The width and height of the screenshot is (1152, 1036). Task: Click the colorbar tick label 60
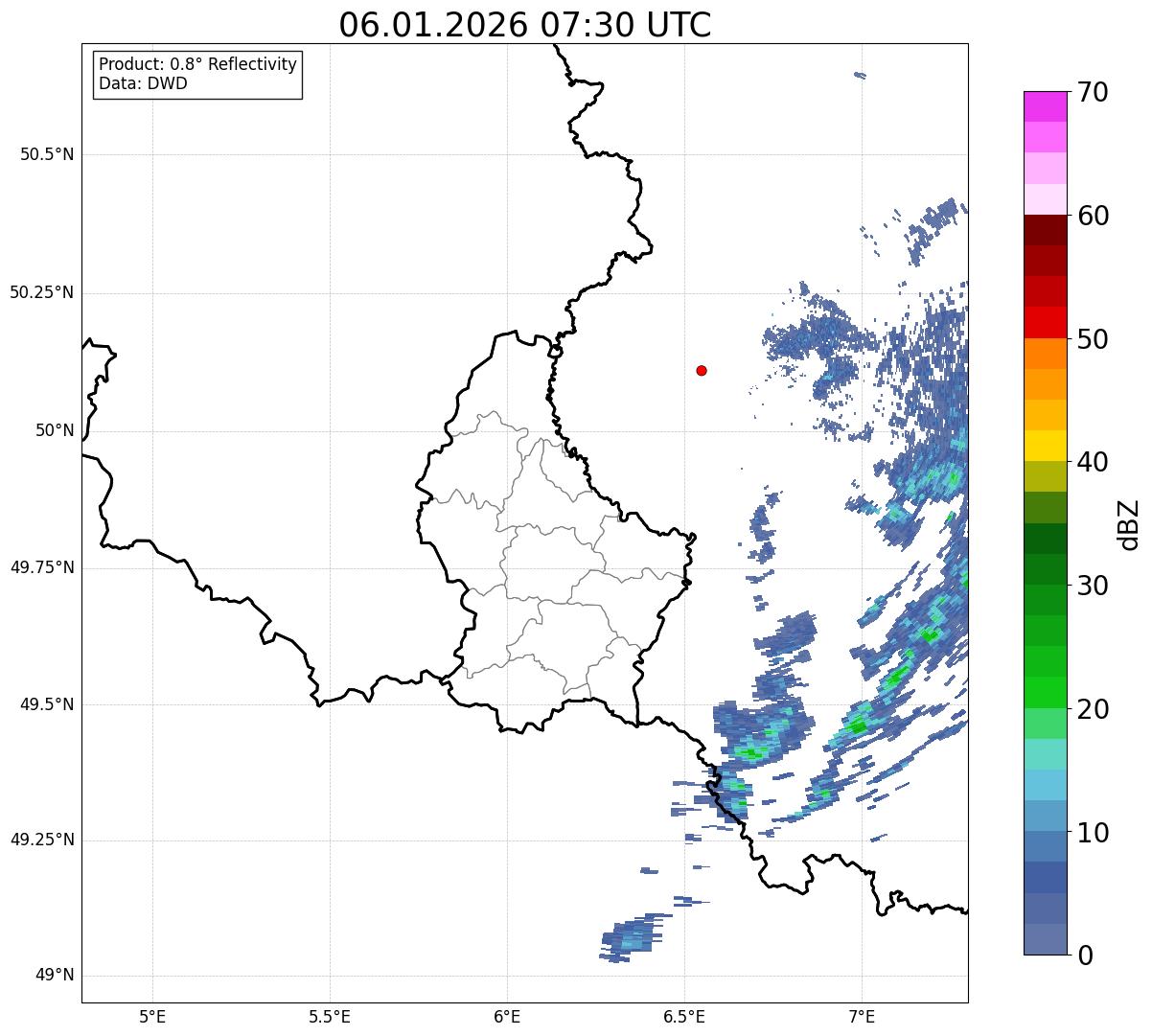point(1093,216)
